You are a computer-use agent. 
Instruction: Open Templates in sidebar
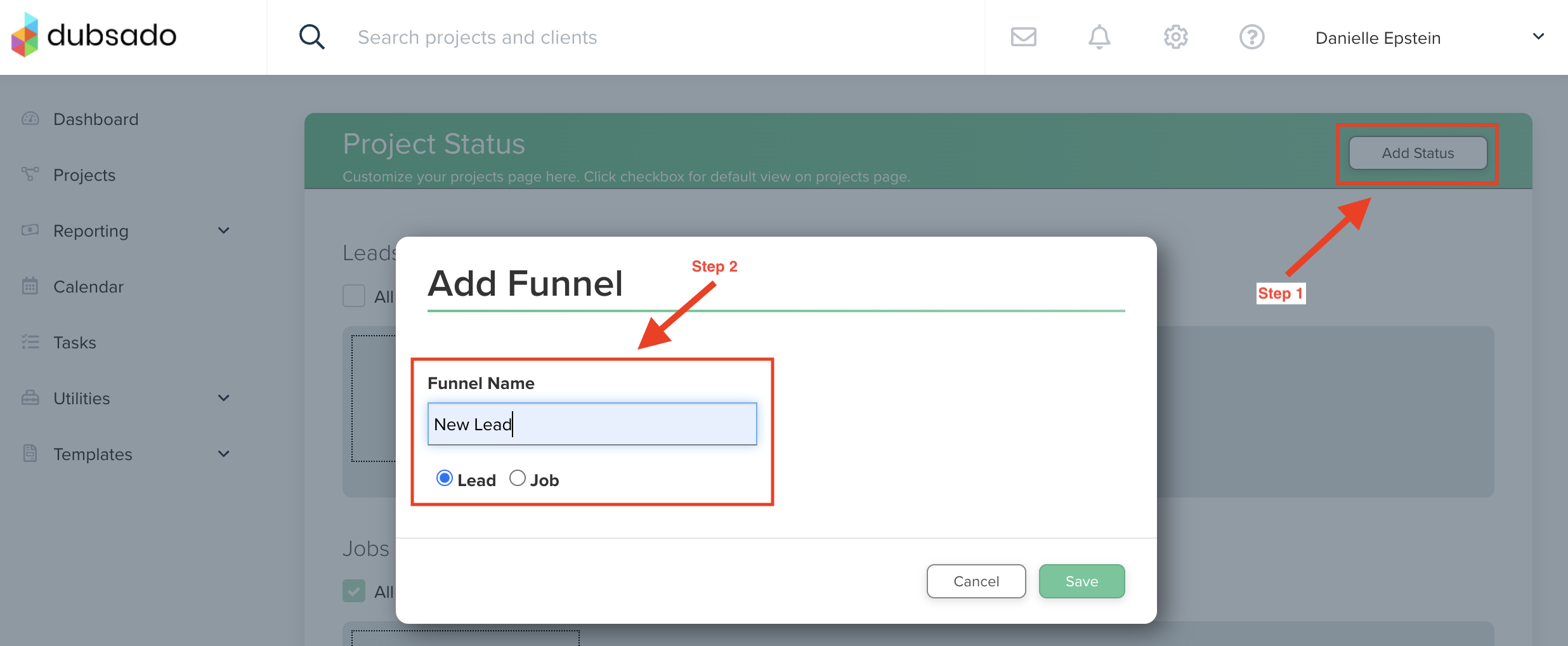coord(93,454)
